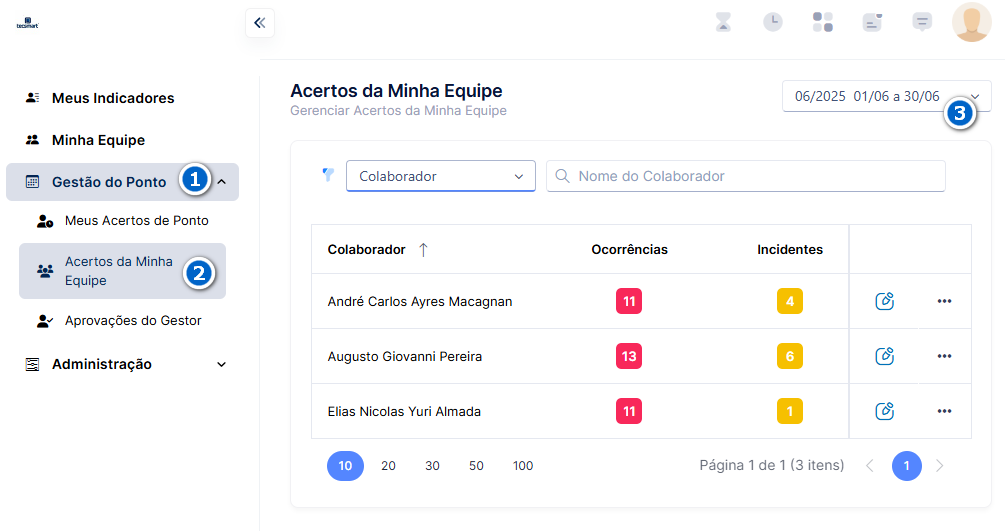
Task: Open the hourglass icon in top bar
Action: click(723, 22)
